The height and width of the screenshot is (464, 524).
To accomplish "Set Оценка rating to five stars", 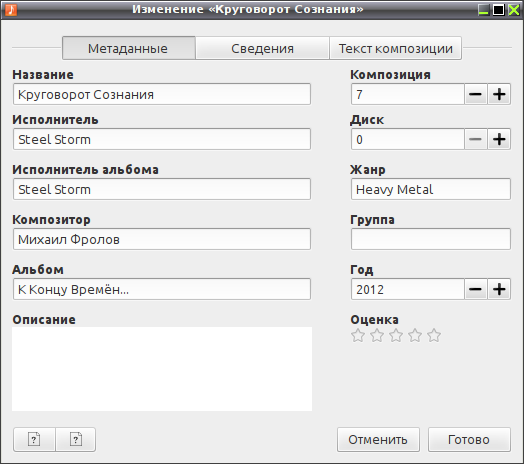I will click(434, 335).
